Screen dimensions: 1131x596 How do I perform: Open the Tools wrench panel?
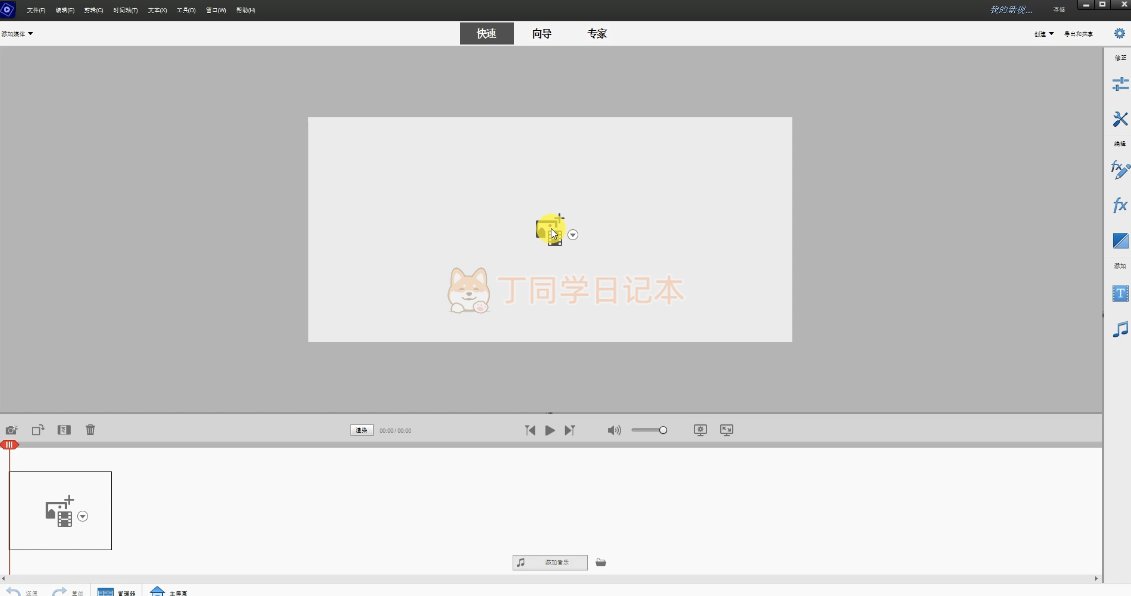[x=1120, y=119]
